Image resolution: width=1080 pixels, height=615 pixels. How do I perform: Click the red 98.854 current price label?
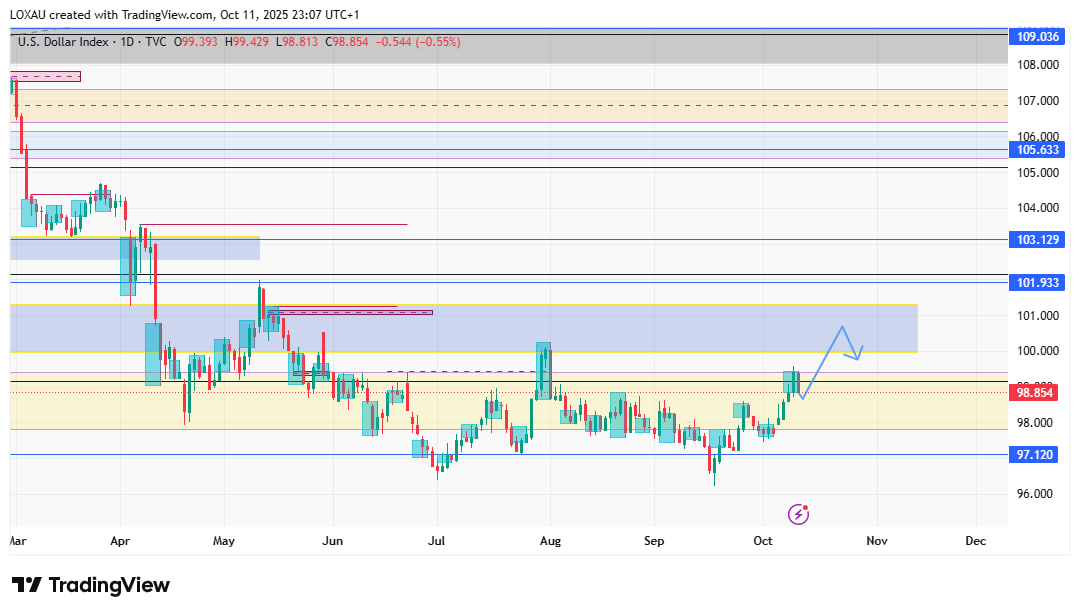coord(1037,393)
